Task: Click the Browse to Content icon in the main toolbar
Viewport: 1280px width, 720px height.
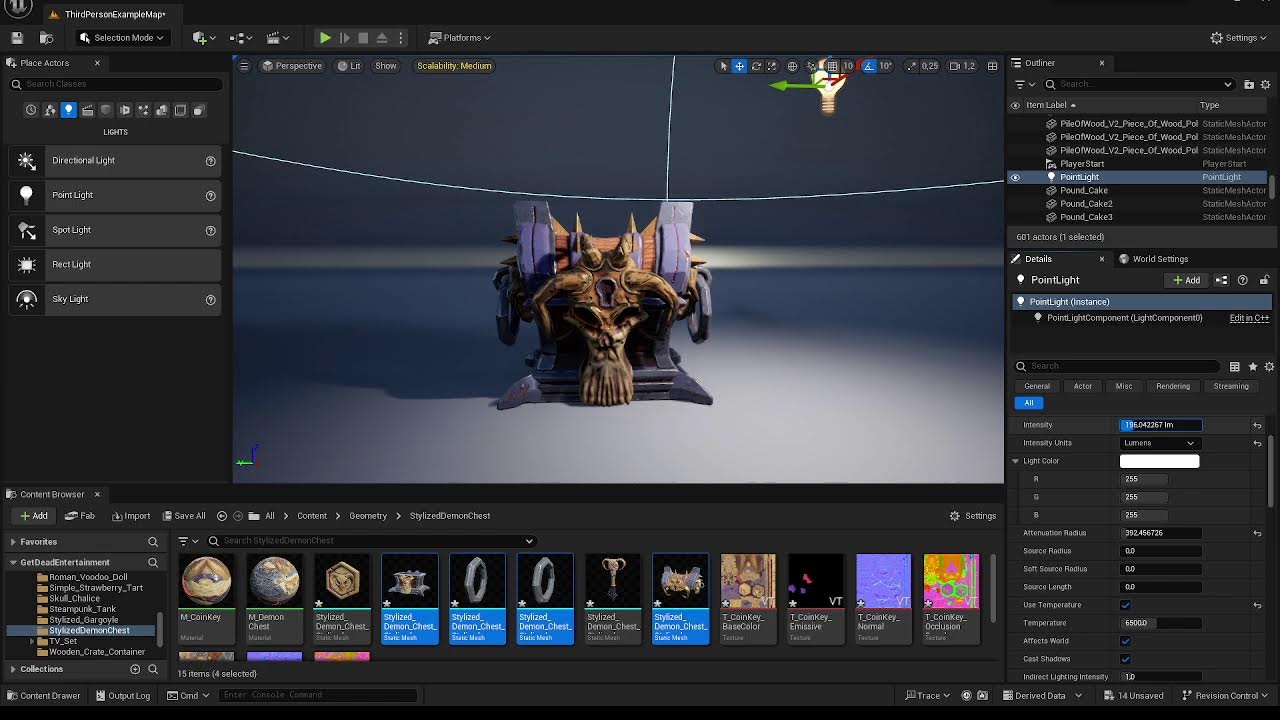Action: [x=46, y=38]
